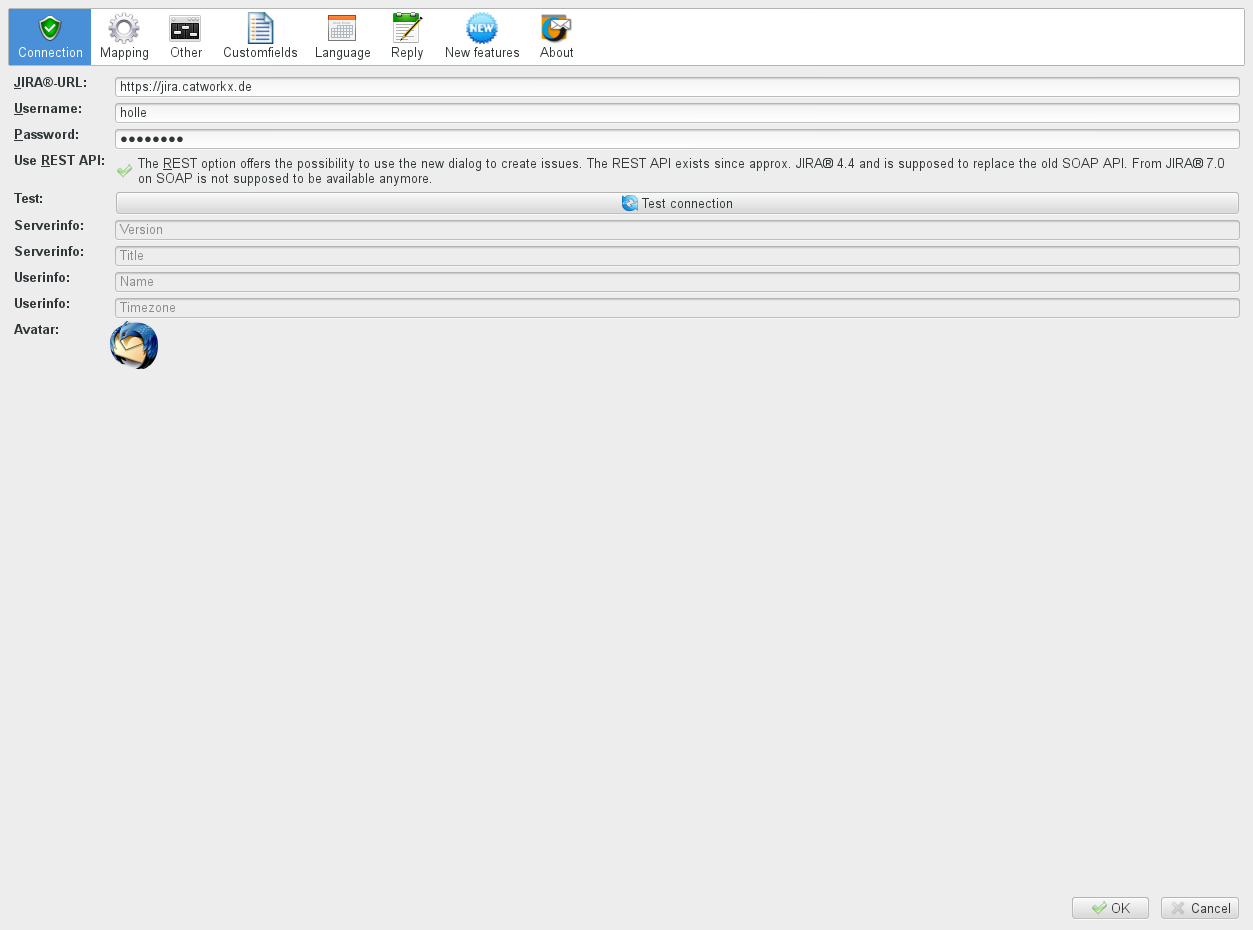Image resolution: width=1253 pixels, height=930 pixels.
Task: Select the Language calendar pane
Action: coord(342,37)
